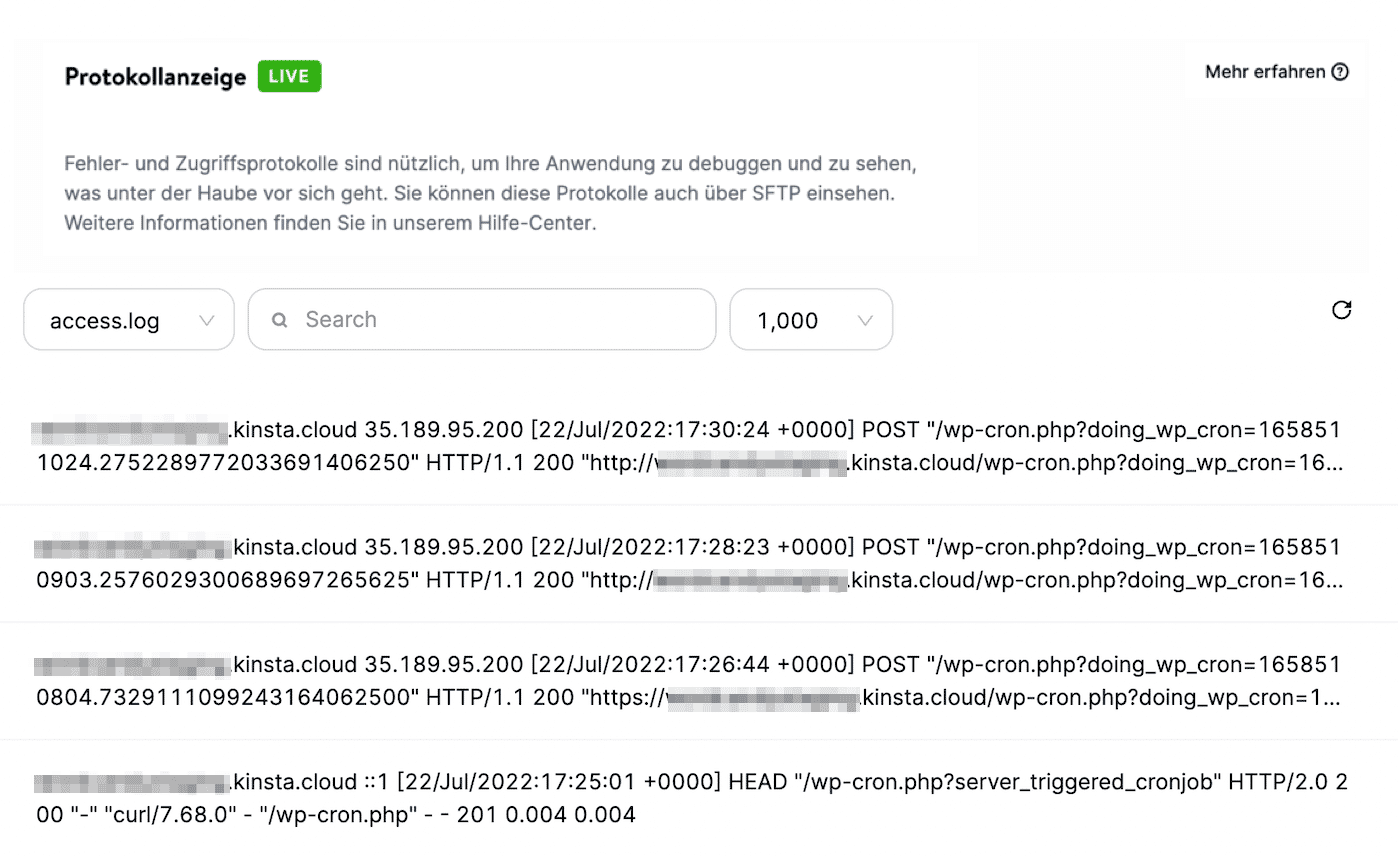Click inside the Search field

(480, 319)
